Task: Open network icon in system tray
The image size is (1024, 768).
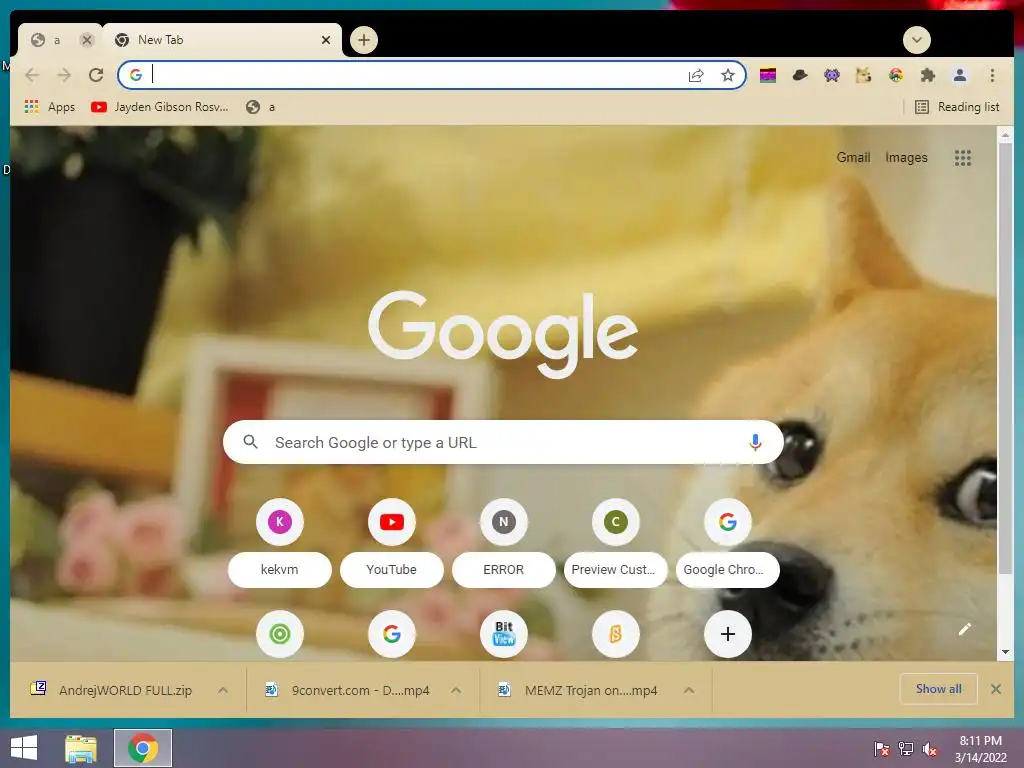Action: pyautogui.click(x=906, y=749)
